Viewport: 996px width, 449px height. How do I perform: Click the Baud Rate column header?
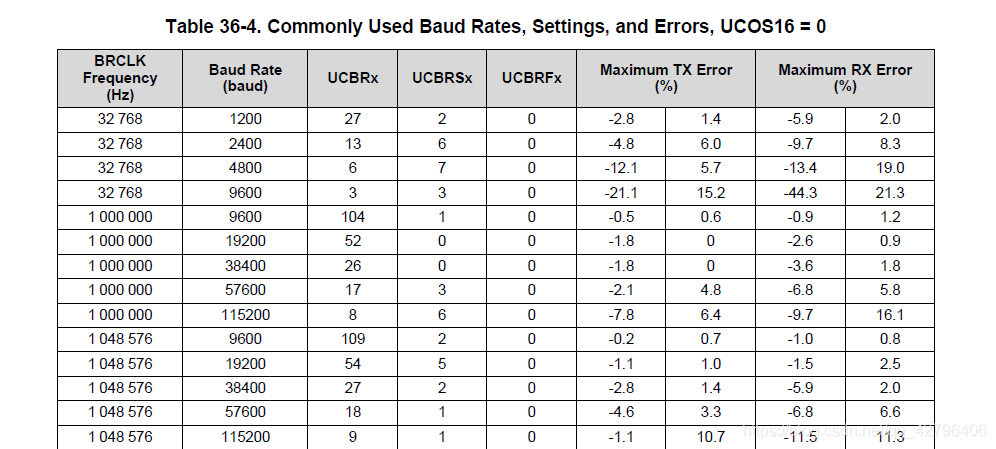tap(245, 78)
